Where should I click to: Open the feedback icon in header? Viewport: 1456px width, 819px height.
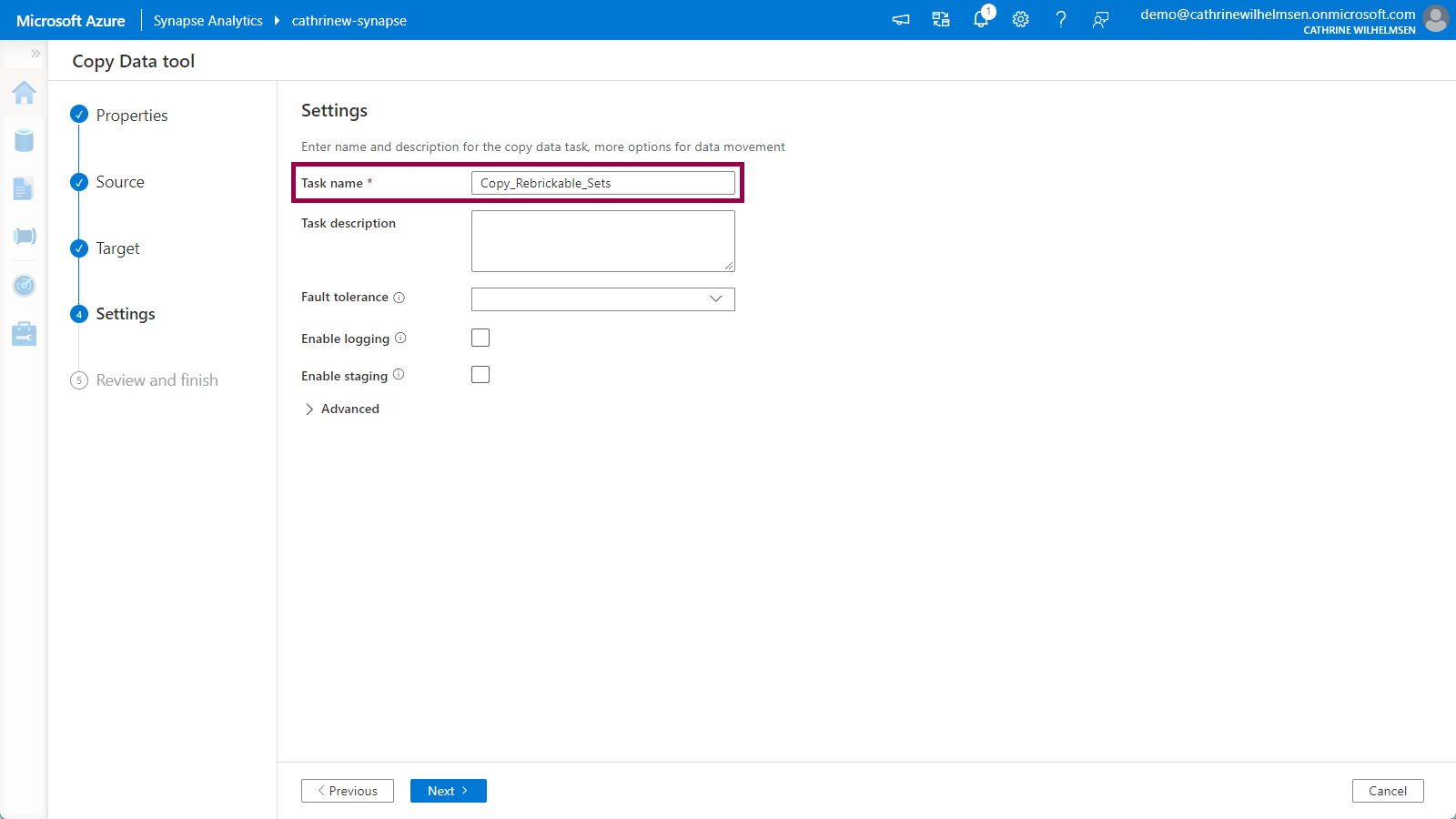1101,19
